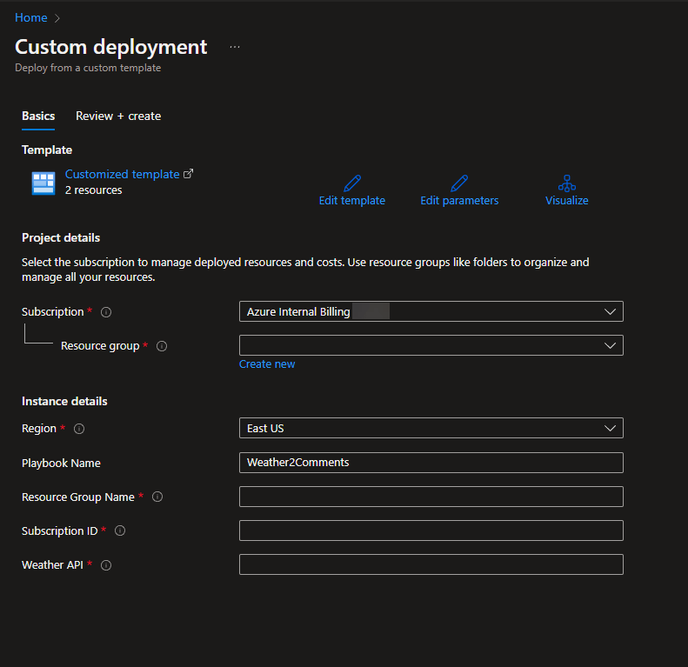Switch to the Review + create tab
Screen dimensions: 688x667
pos(118,116)
